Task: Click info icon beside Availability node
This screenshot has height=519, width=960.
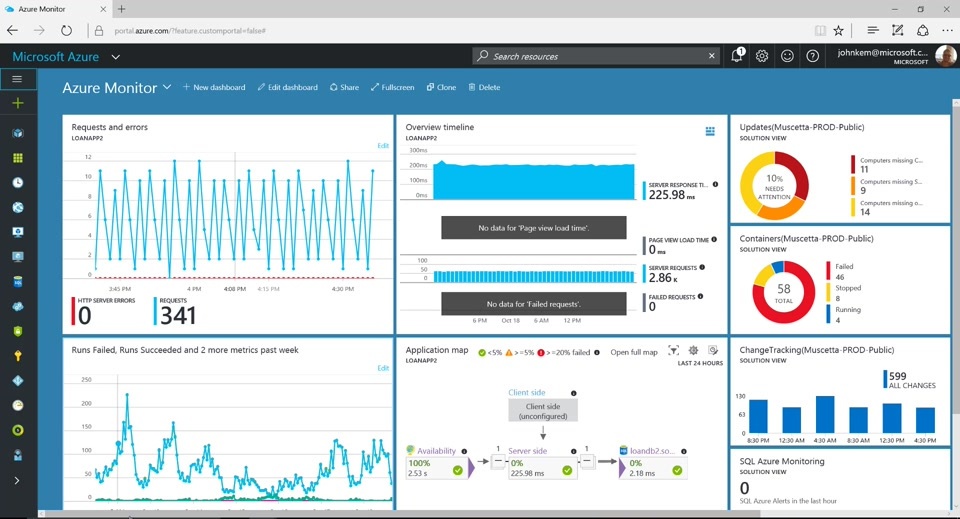Action: click(464, 451)
